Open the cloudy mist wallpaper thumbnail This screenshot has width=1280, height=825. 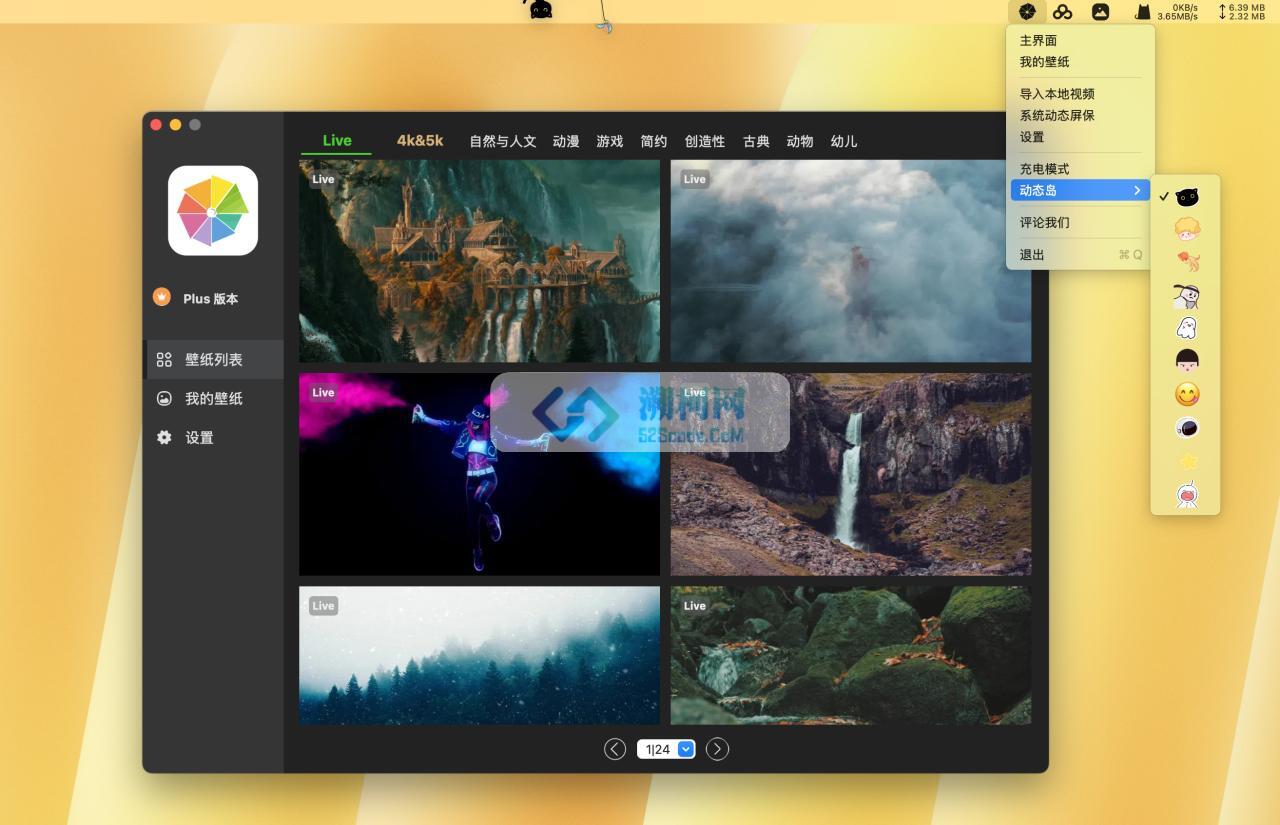tap(850, 261)
